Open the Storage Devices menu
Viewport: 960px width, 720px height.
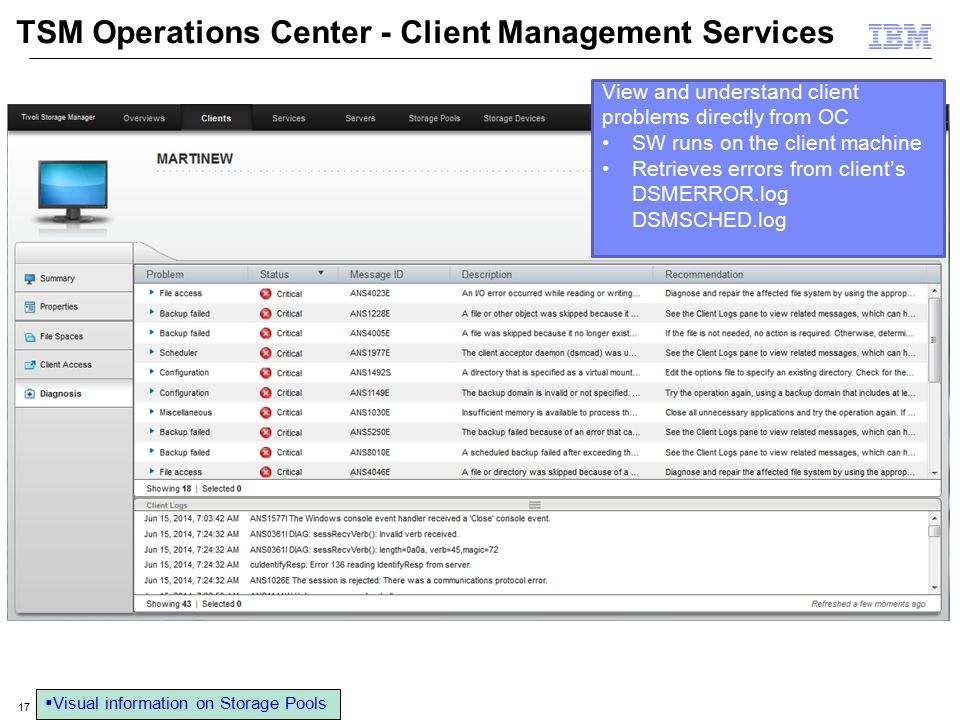(514, 118)
